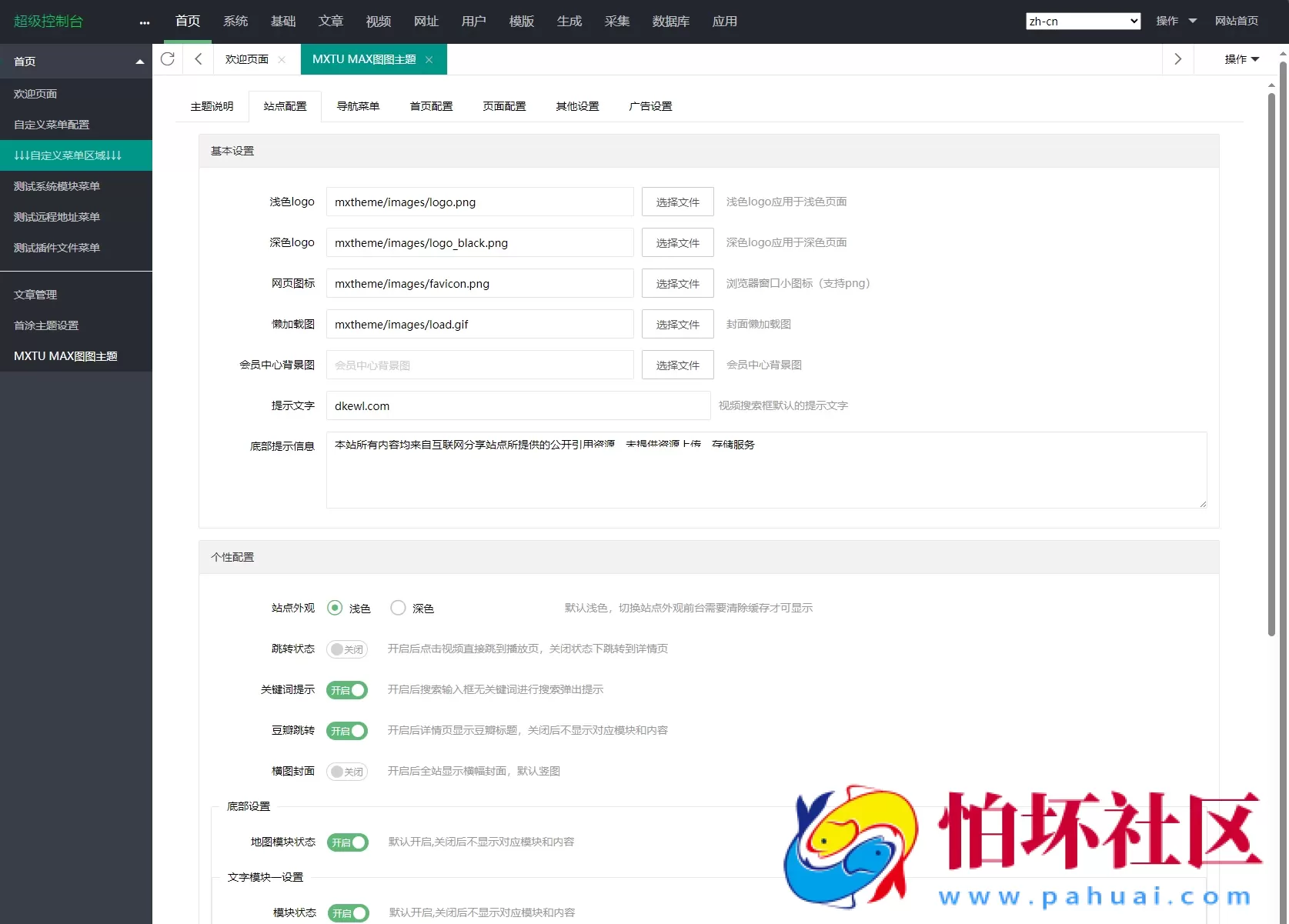The width and height of the screenshot is (1289, 924).
Task: Disable the 关键词提示 toggle
Action: tap(346, 689)
